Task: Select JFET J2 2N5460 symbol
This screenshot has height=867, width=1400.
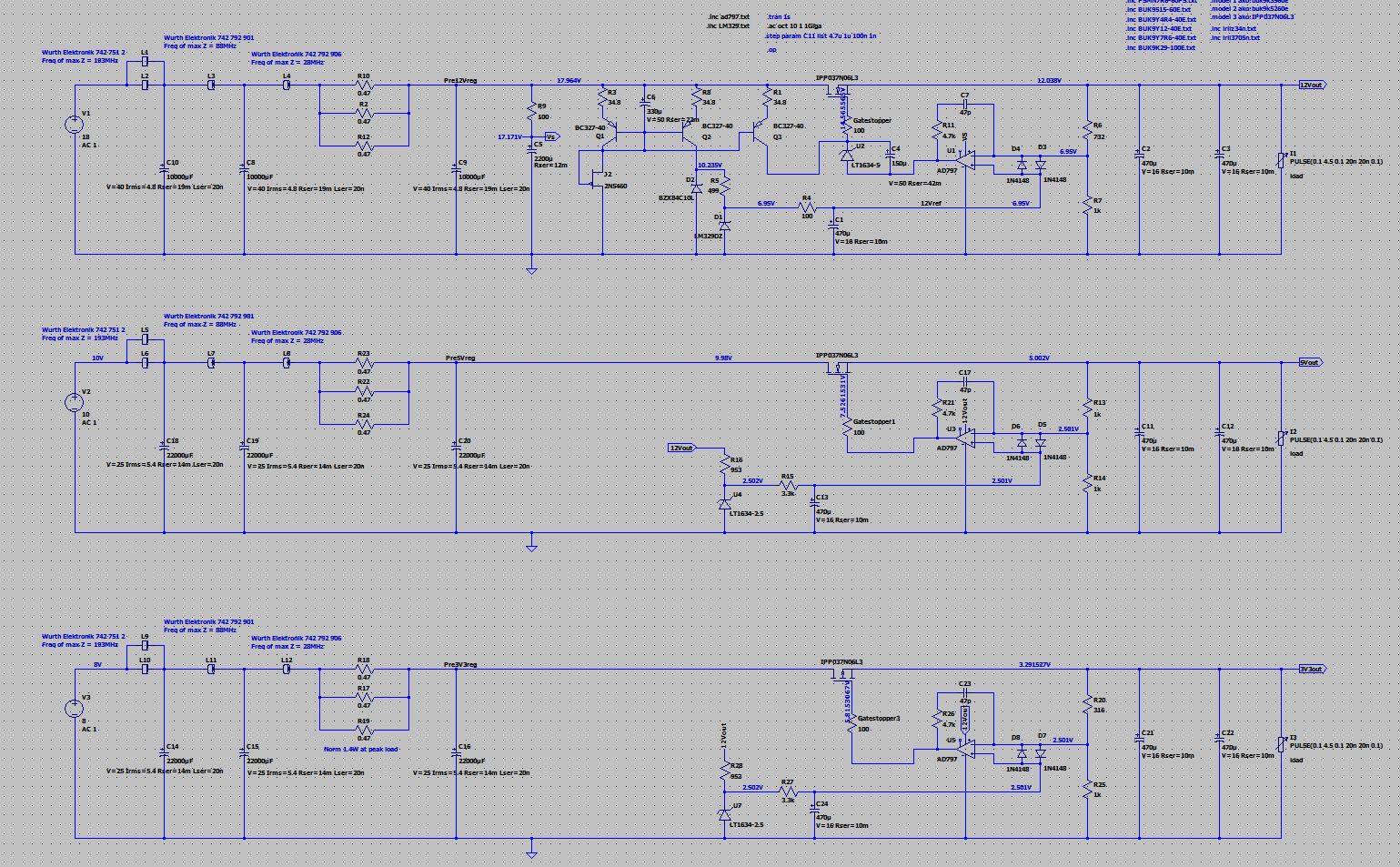Action: point(597,178)
